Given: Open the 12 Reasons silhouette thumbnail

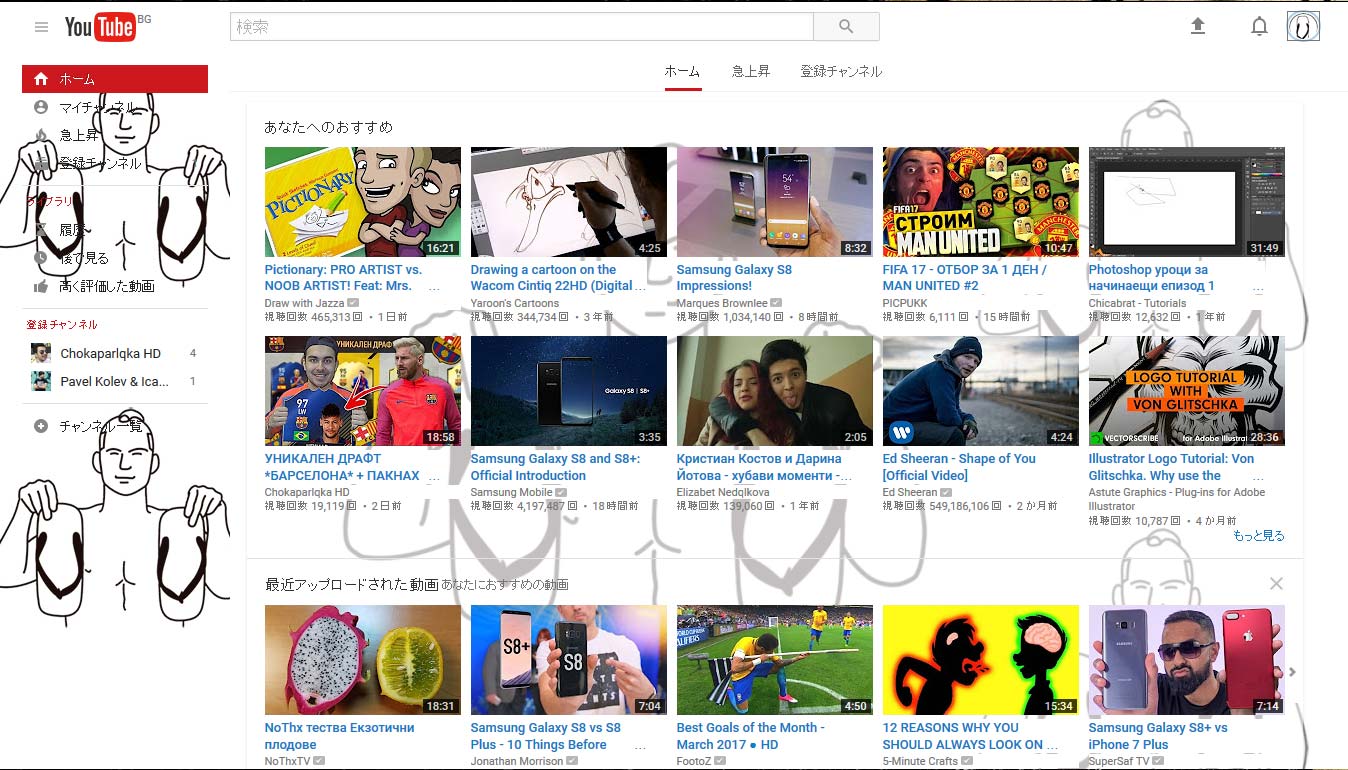Looking at the screenshot, I should (x=981, y=660).
